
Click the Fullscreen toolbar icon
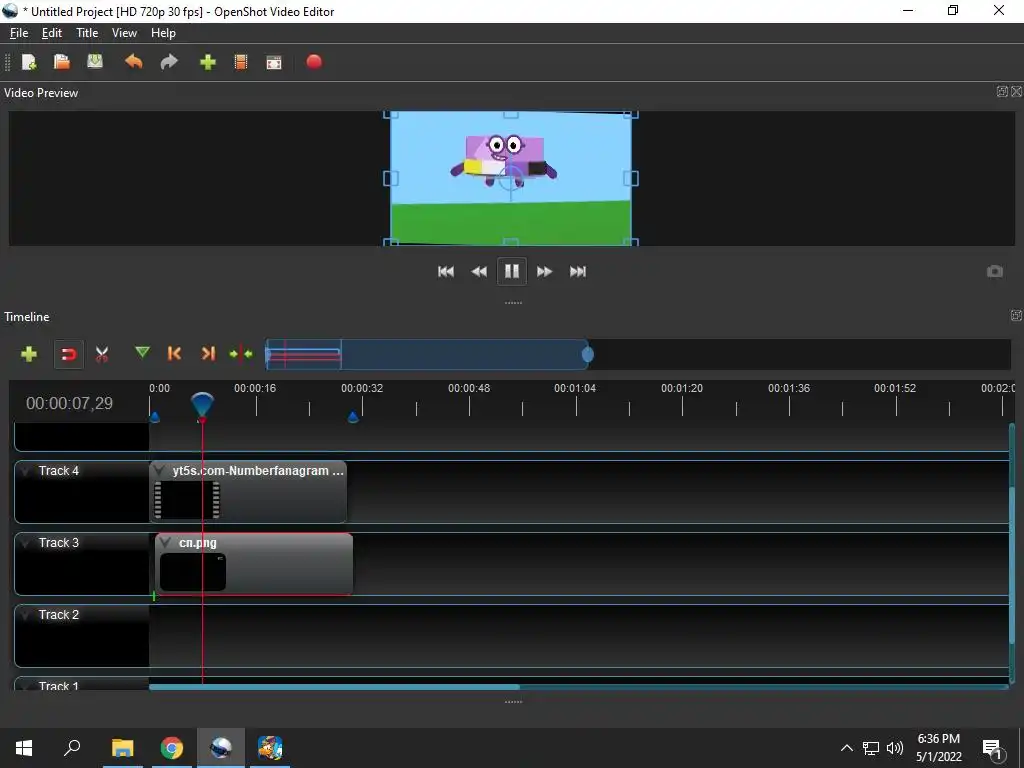click(x=274, y=62)
